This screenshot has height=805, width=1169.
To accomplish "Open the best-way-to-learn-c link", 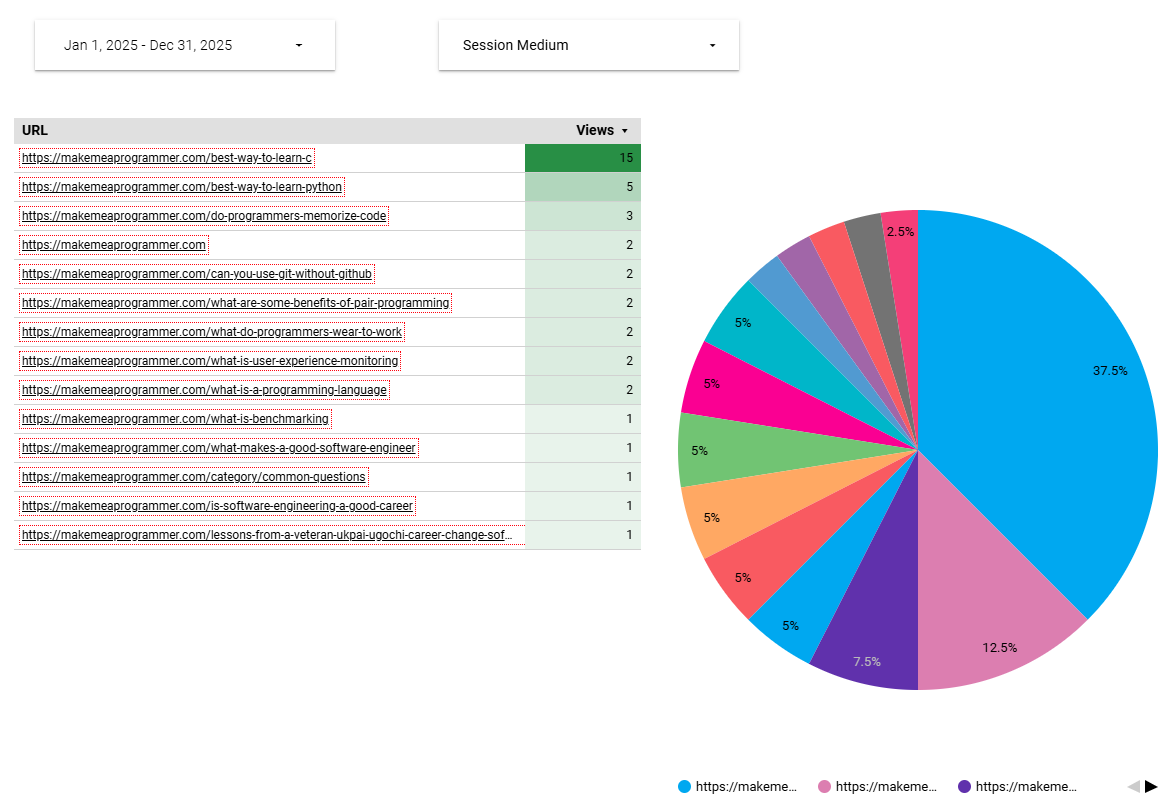I will pyautogui.click(x=167, y=158).
